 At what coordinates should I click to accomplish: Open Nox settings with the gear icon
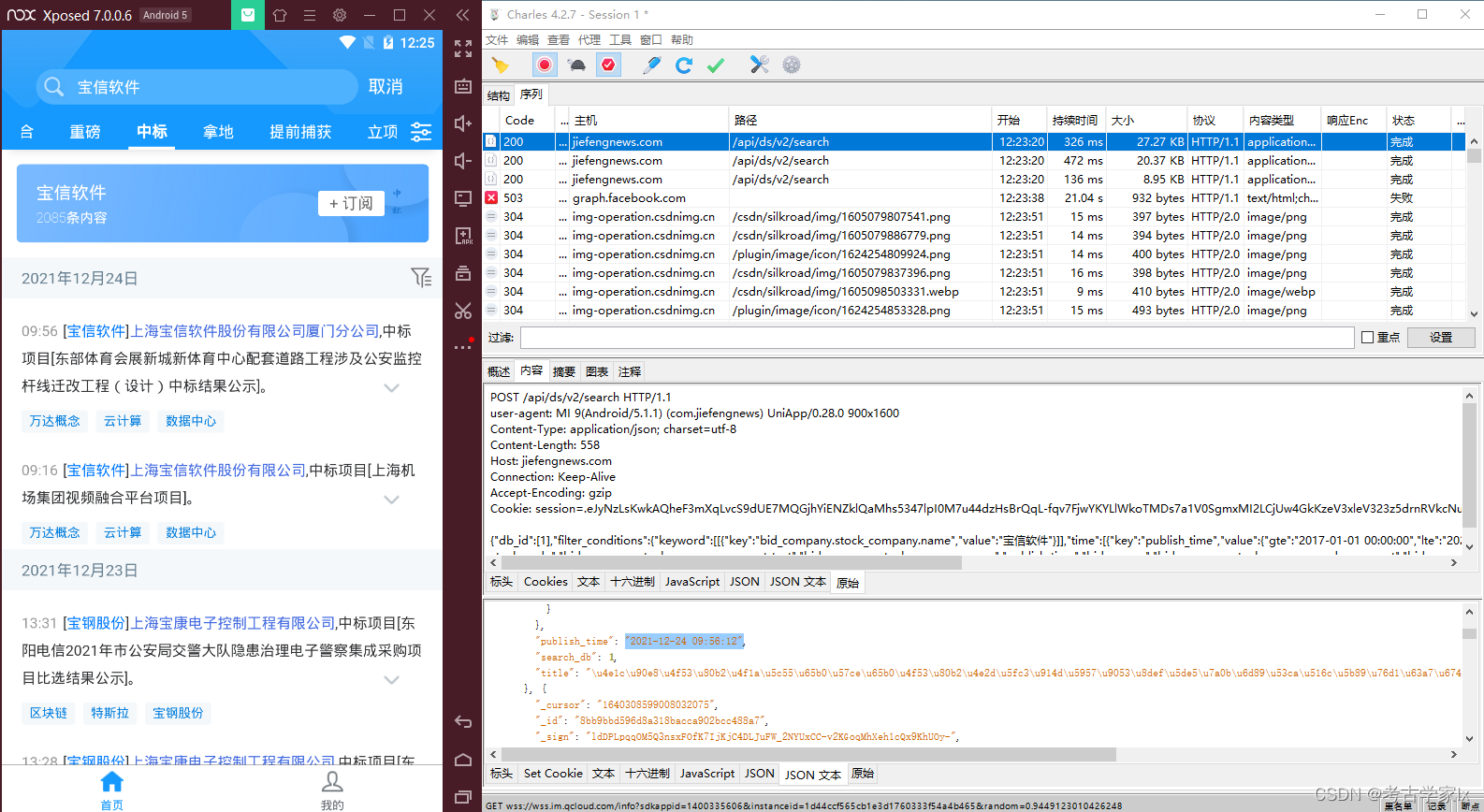coord(340,15)
